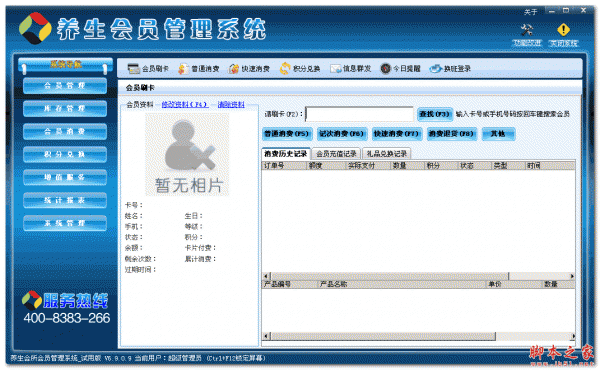600x370 pixels.
Task: Click the right arrow of history table scrollbar
Action: [572, 276]
